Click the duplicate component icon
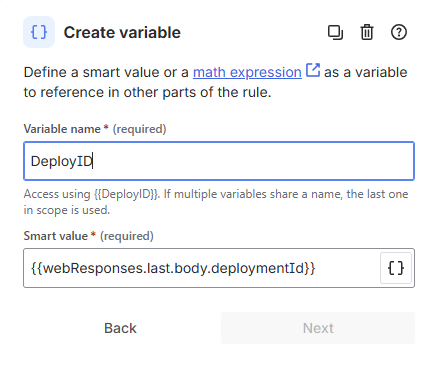Viewport: 434px width, 365px height. click(335, 32)
